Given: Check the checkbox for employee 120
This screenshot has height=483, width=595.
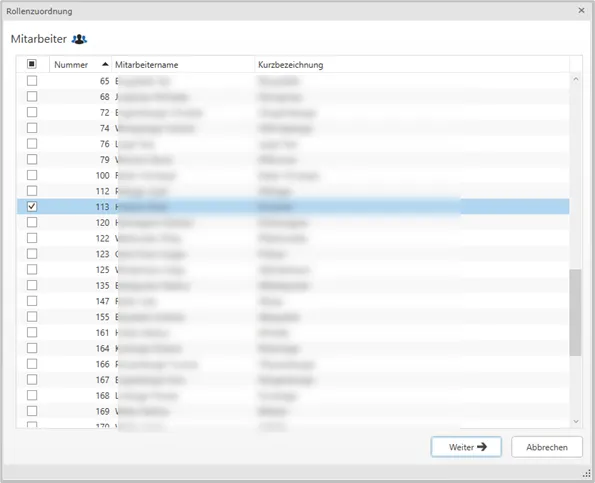Looking at the screenshot, I should tap(32, 222).
